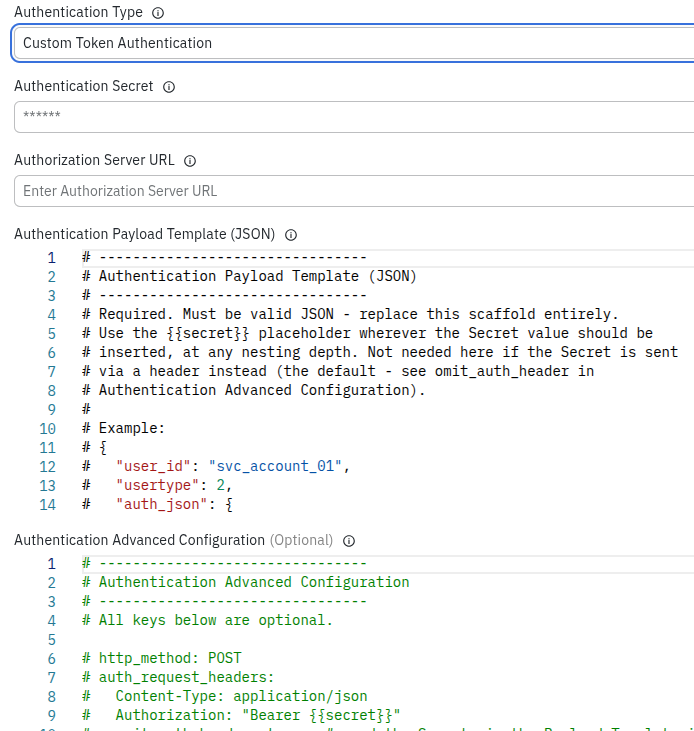Click info icon next to Authentication Type
Image resolution: width=694 pixels, height=731 pixels.
point(158,13)
